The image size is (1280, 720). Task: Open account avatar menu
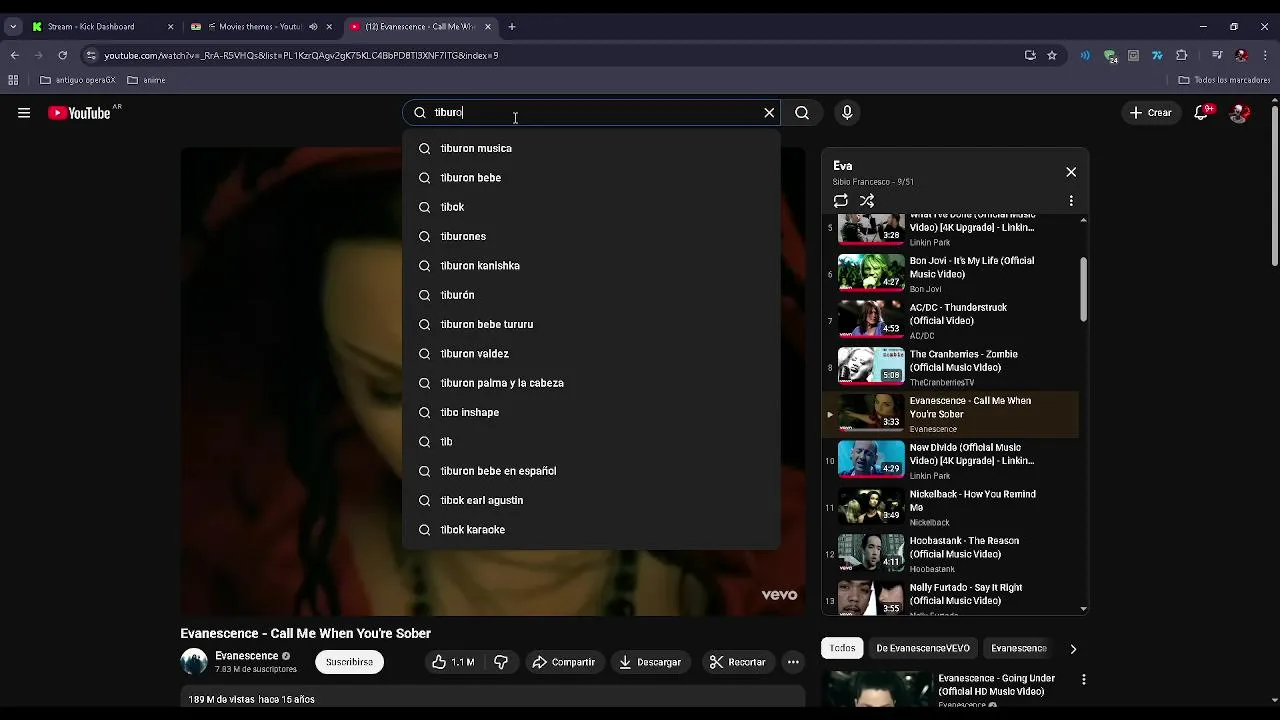click(x=1240, y=113)
